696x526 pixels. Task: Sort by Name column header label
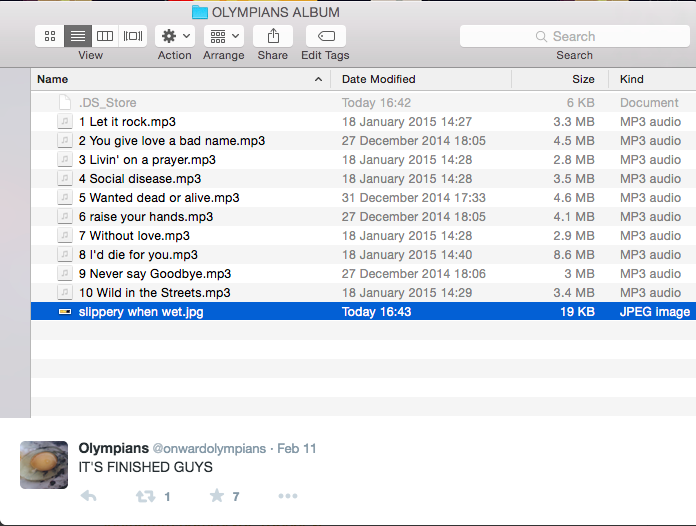[x=52, y=79]
